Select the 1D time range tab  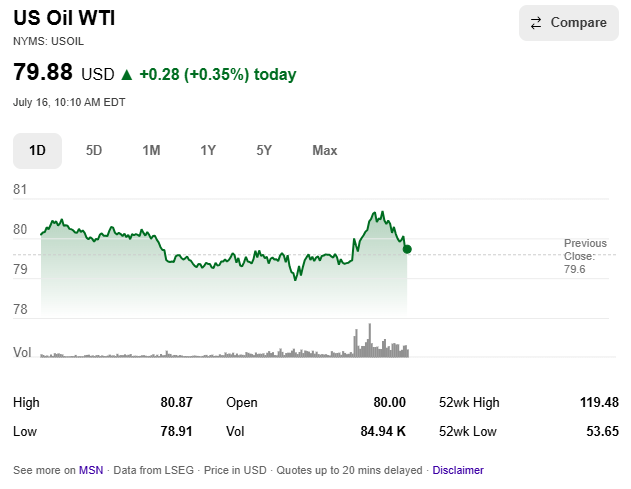coord(37,151)
